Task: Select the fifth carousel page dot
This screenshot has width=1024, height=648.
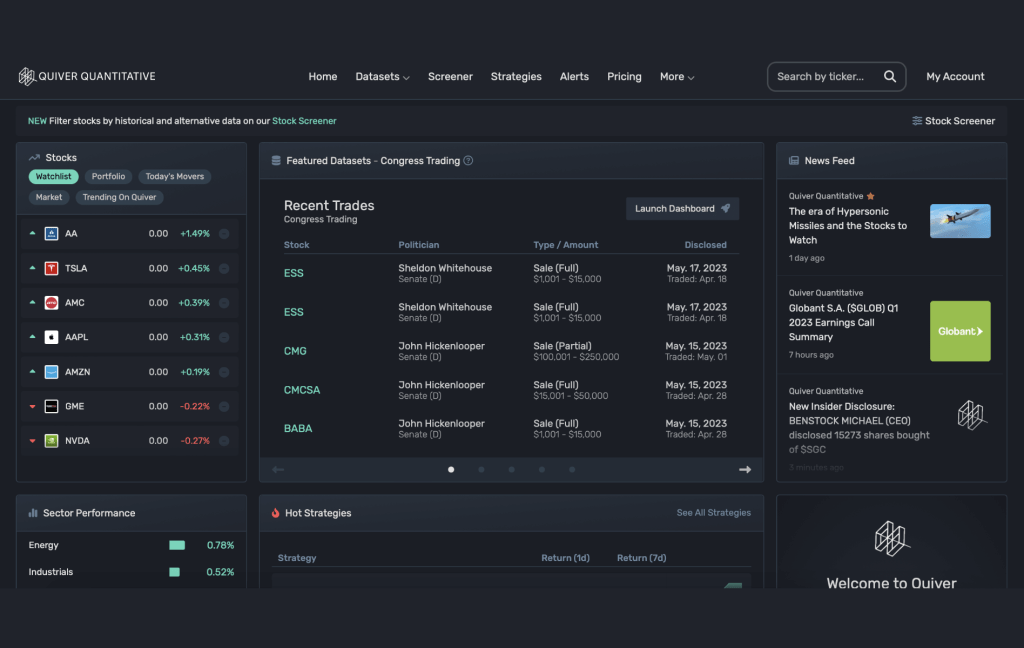Action: 572,470
